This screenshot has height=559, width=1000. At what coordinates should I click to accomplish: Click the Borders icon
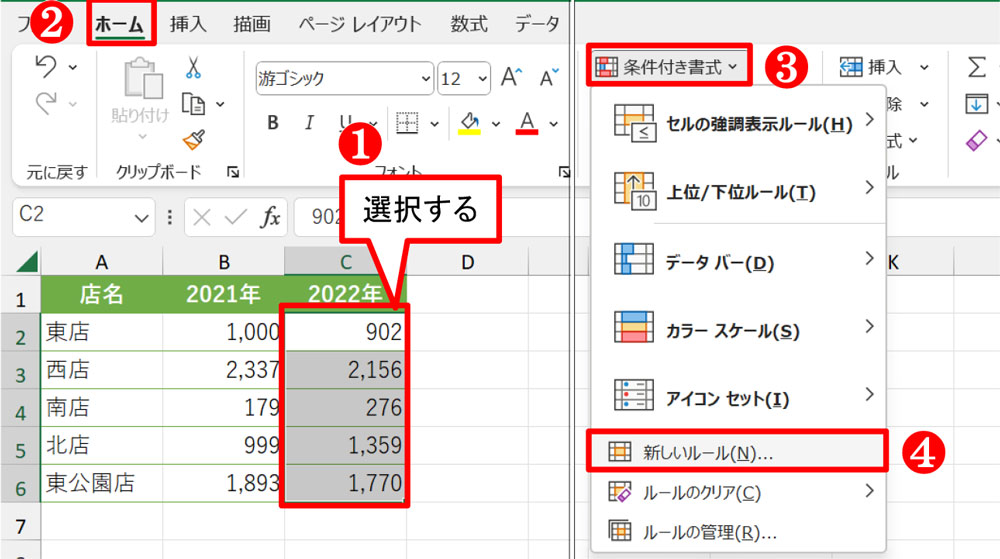(x=407, y=122)
